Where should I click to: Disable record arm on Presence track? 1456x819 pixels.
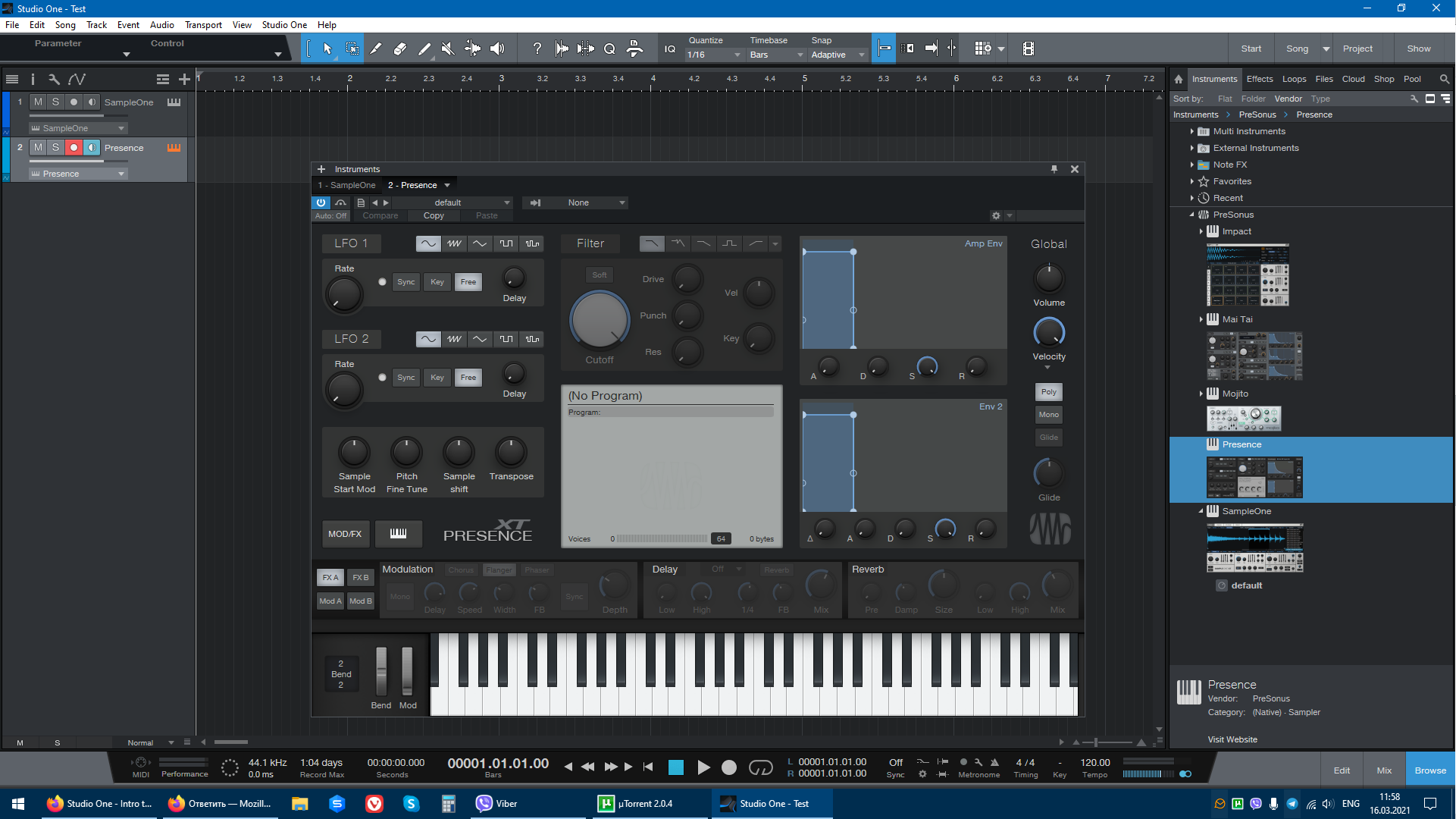click(x=74, y=147)
